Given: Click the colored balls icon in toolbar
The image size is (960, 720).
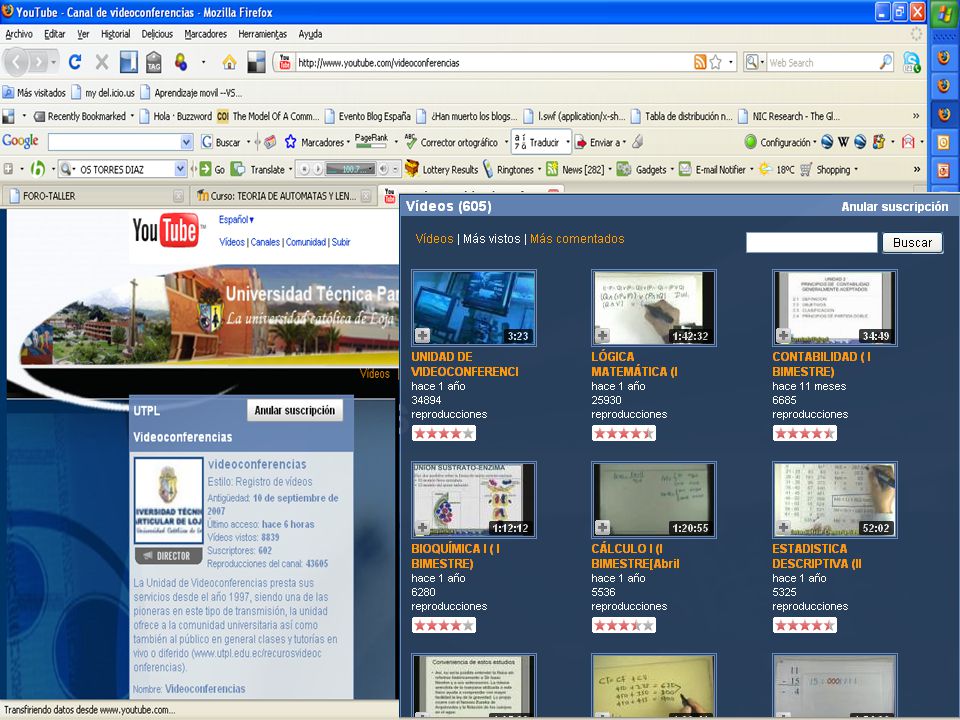Looking at the screenshot, I should (x=181, y=62).
